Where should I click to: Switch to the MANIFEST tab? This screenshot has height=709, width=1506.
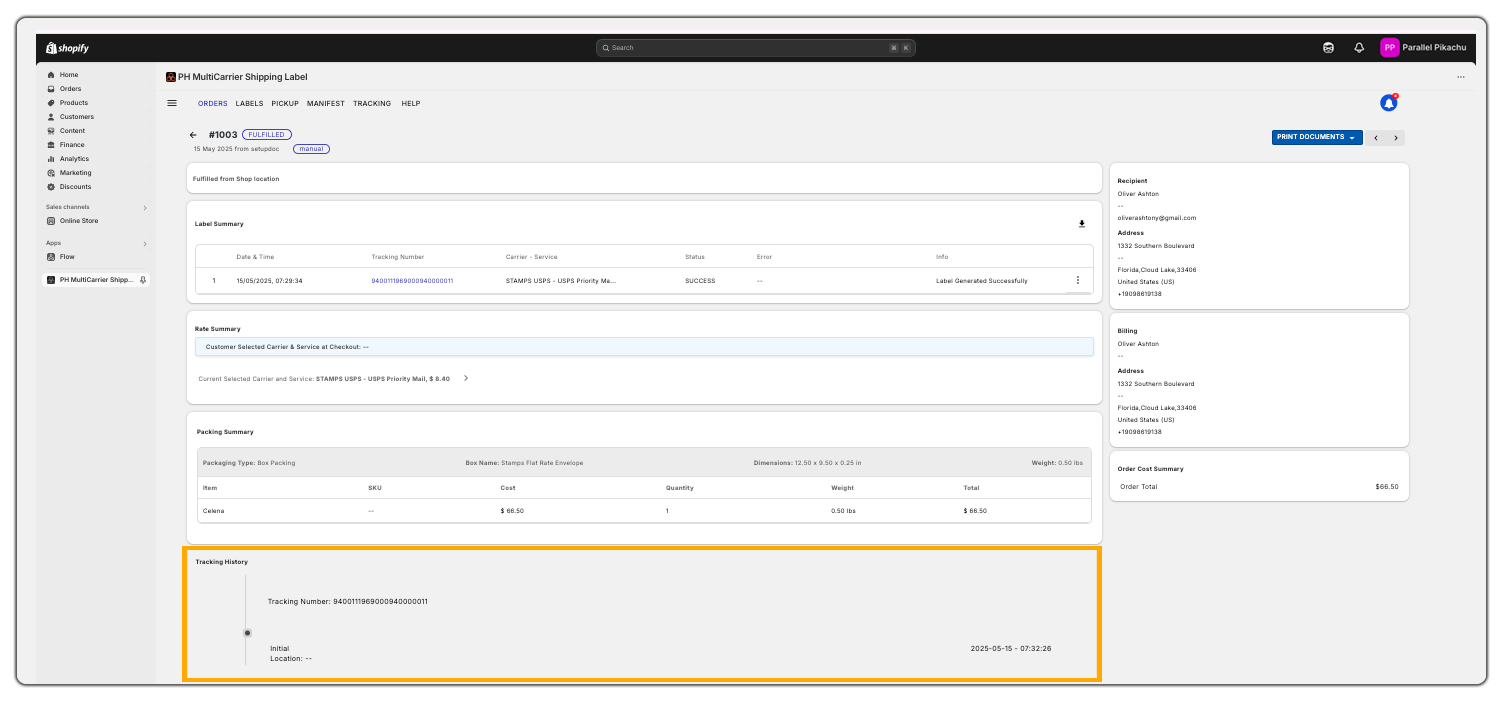(326, 104)
